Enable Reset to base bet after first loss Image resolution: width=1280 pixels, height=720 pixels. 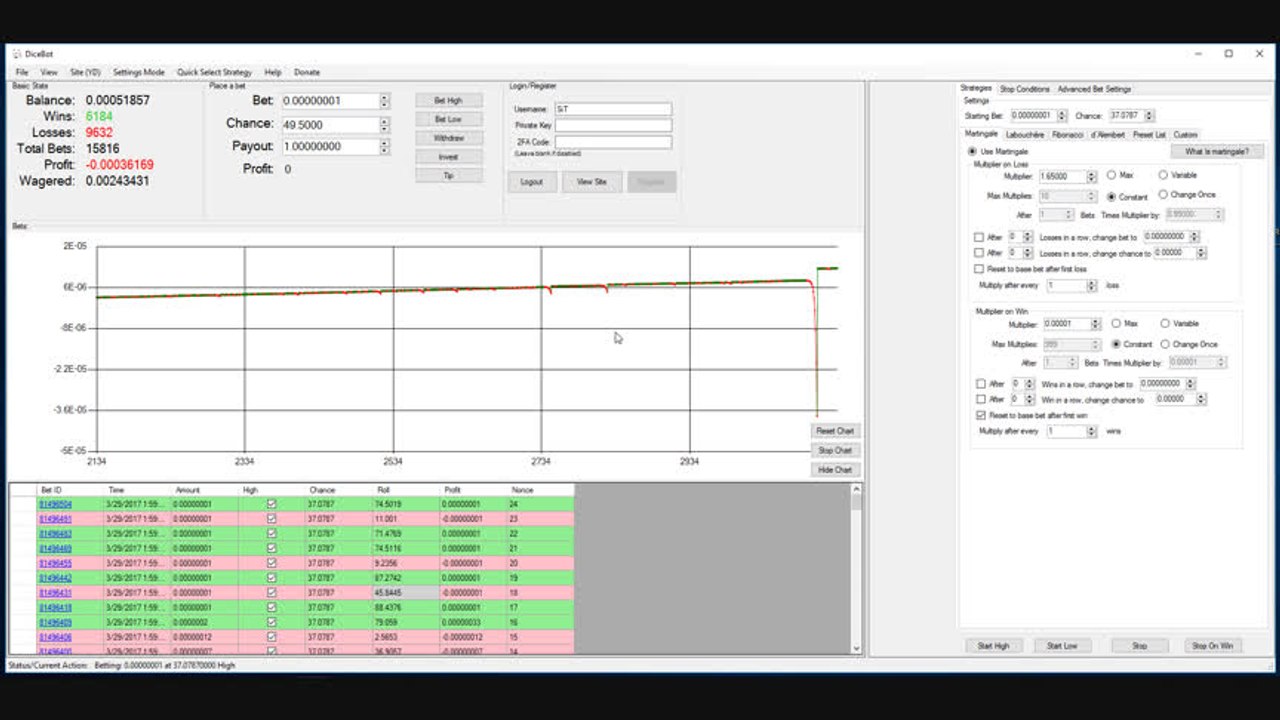979,269
